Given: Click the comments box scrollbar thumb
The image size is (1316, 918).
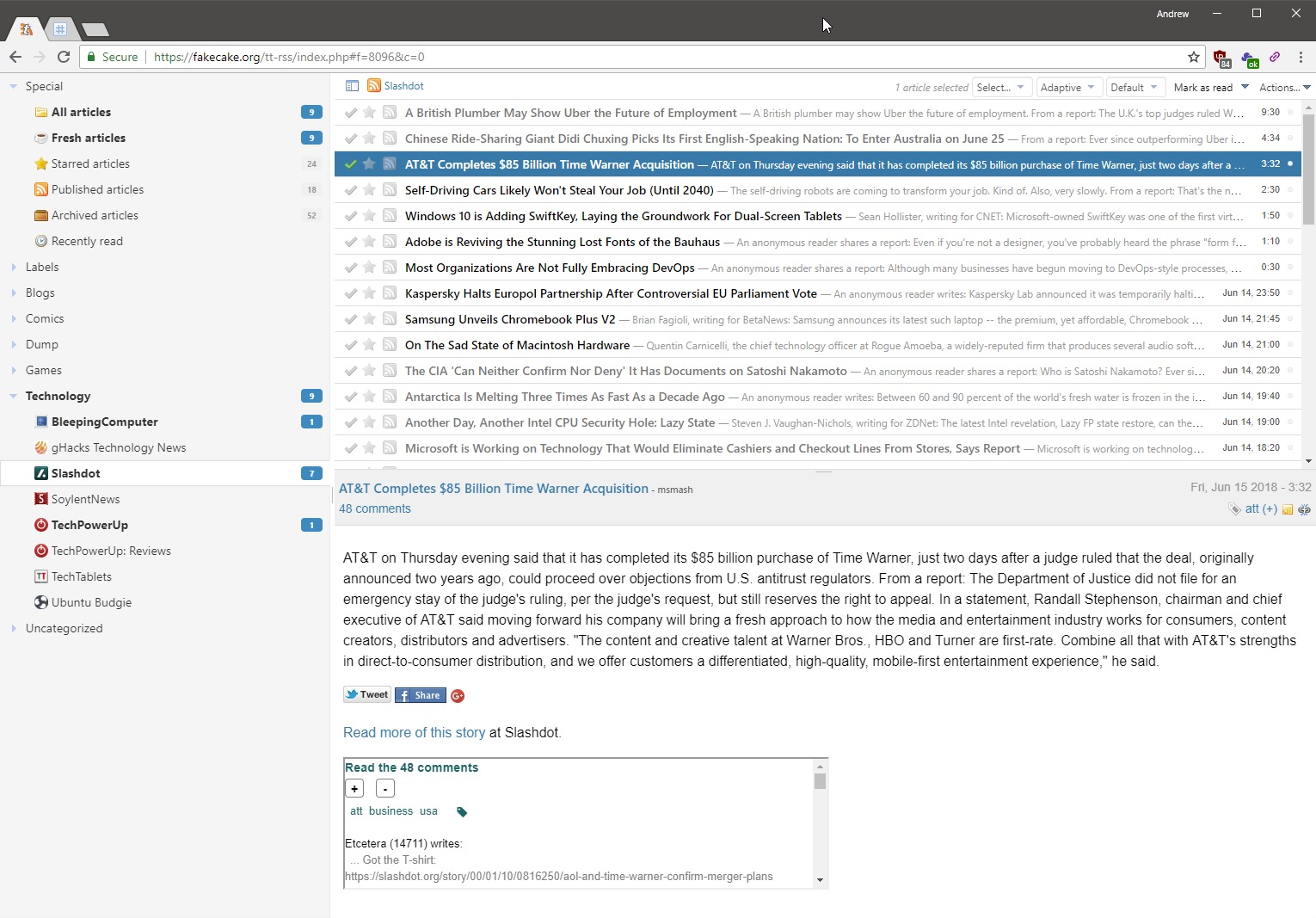Looking at the screenshot, I should (820, 781).
